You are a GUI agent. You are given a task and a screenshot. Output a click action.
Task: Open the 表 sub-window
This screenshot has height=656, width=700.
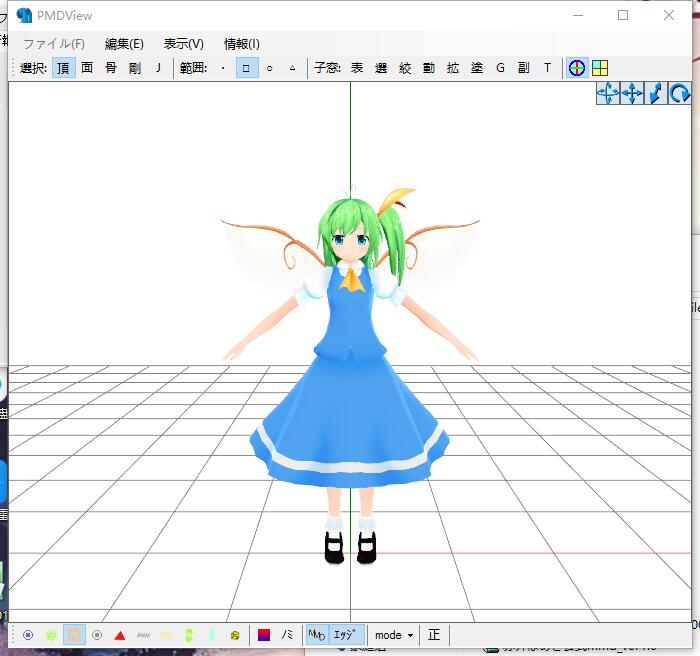tap(357, 68)
